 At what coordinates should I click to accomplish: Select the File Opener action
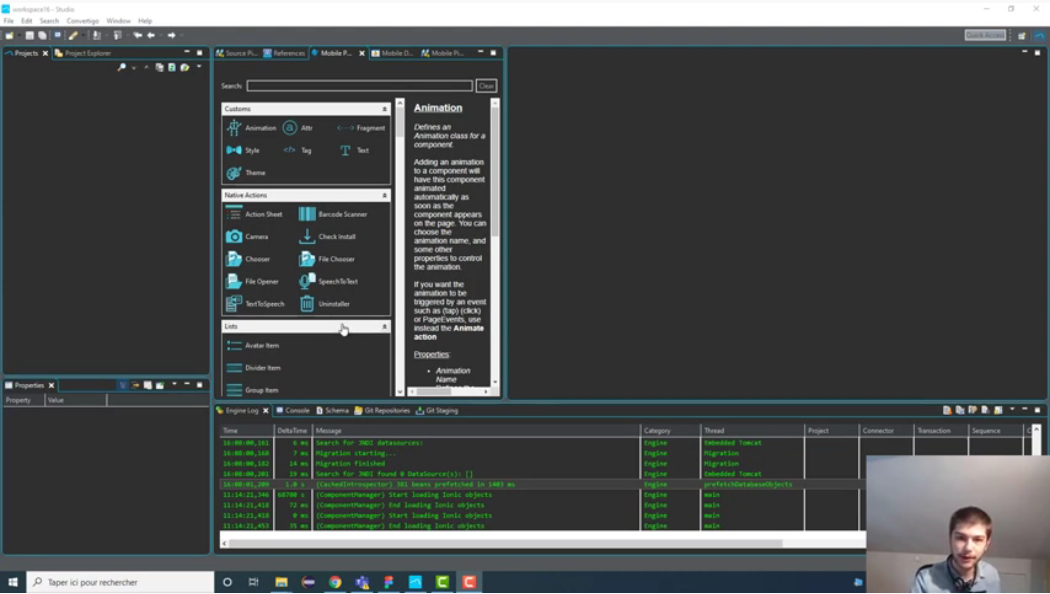coord(252,282)
